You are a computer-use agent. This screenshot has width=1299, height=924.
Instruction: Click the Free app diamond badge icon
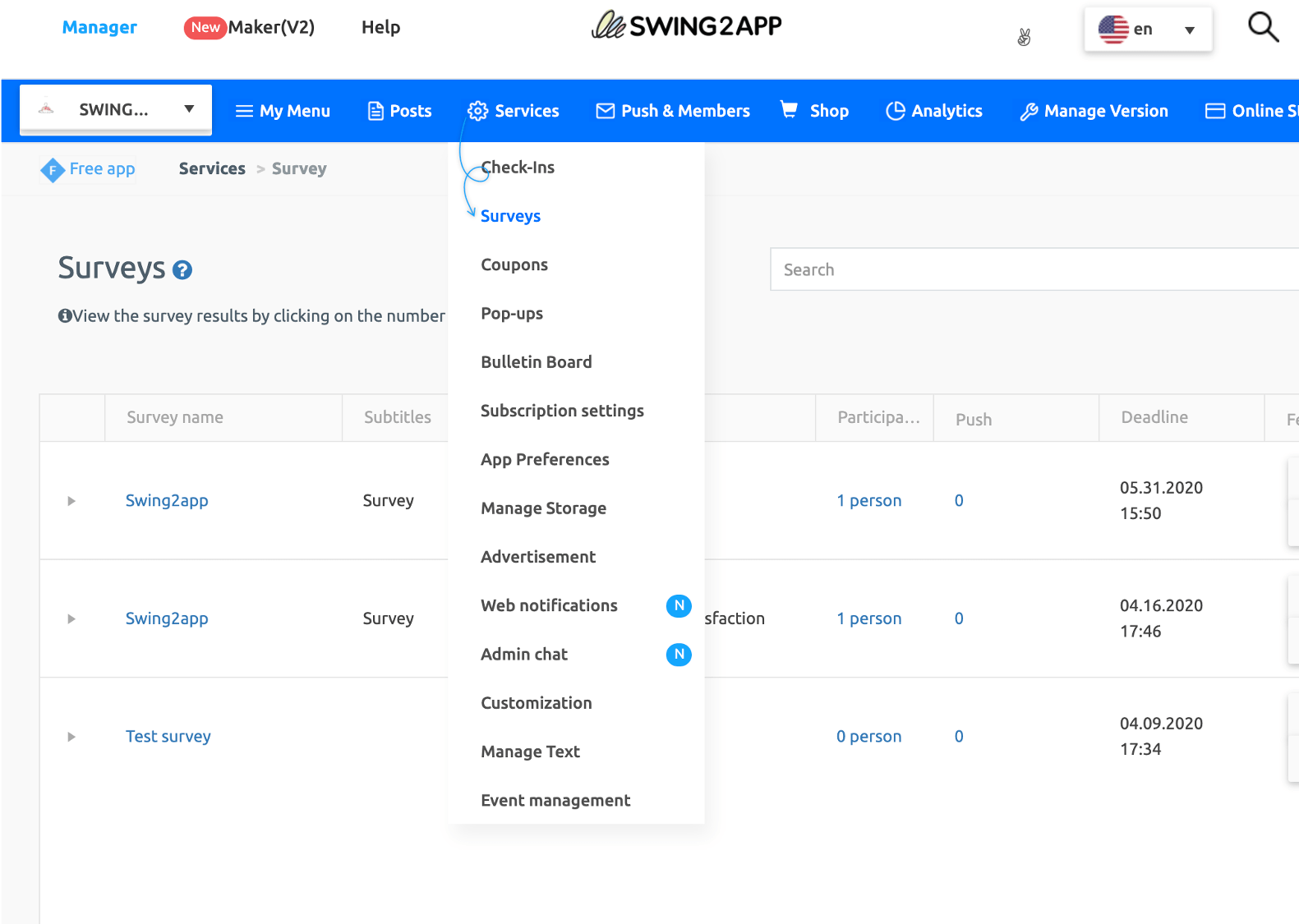tap(53, 170)
